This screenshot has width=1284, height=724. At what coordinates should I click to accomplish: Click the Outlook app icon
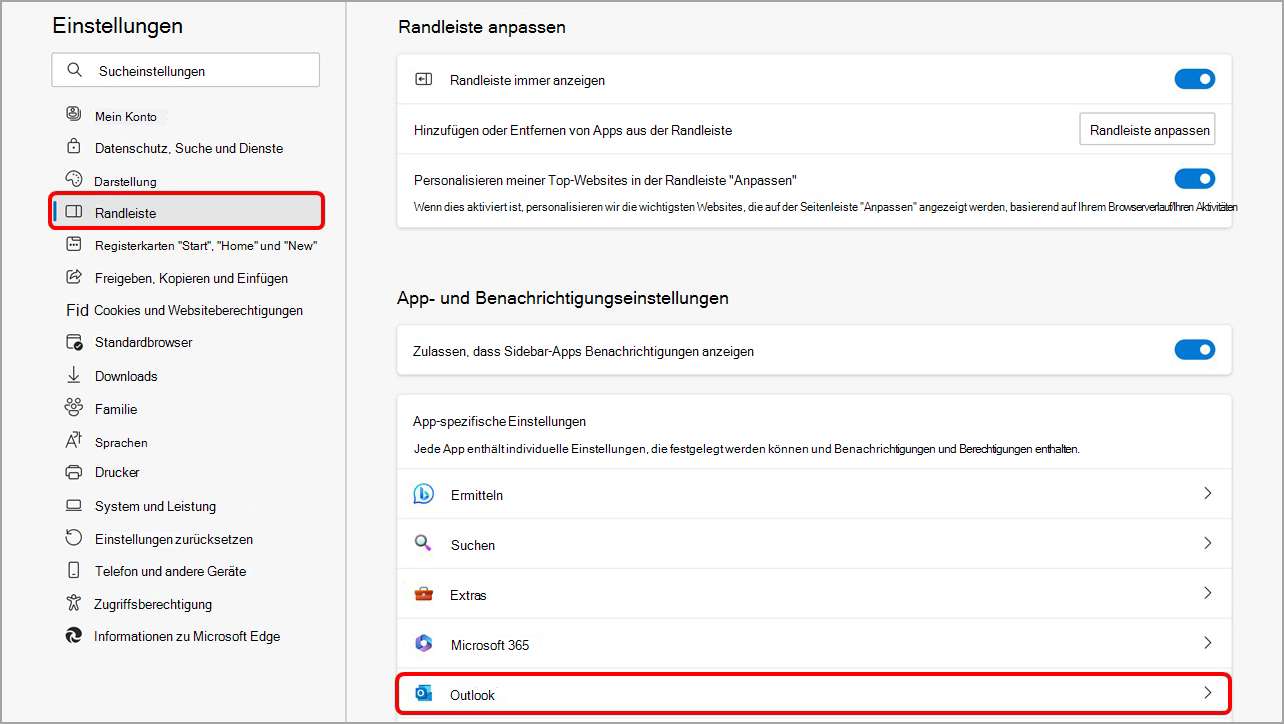point(423,694)
